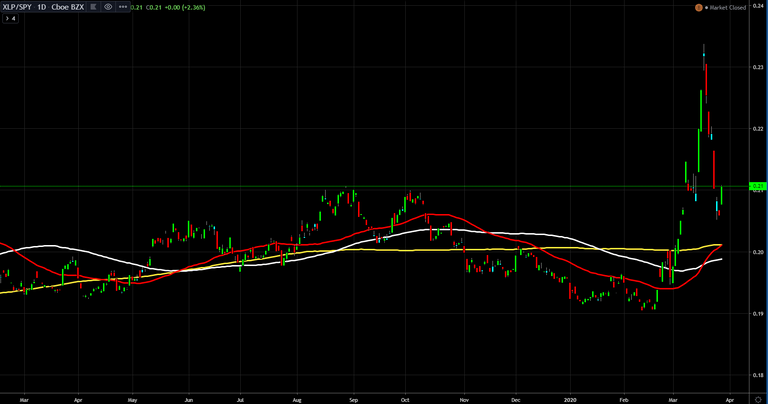Click the 0.19 price axis label
The image size is (768, 404).
(758, 314)
